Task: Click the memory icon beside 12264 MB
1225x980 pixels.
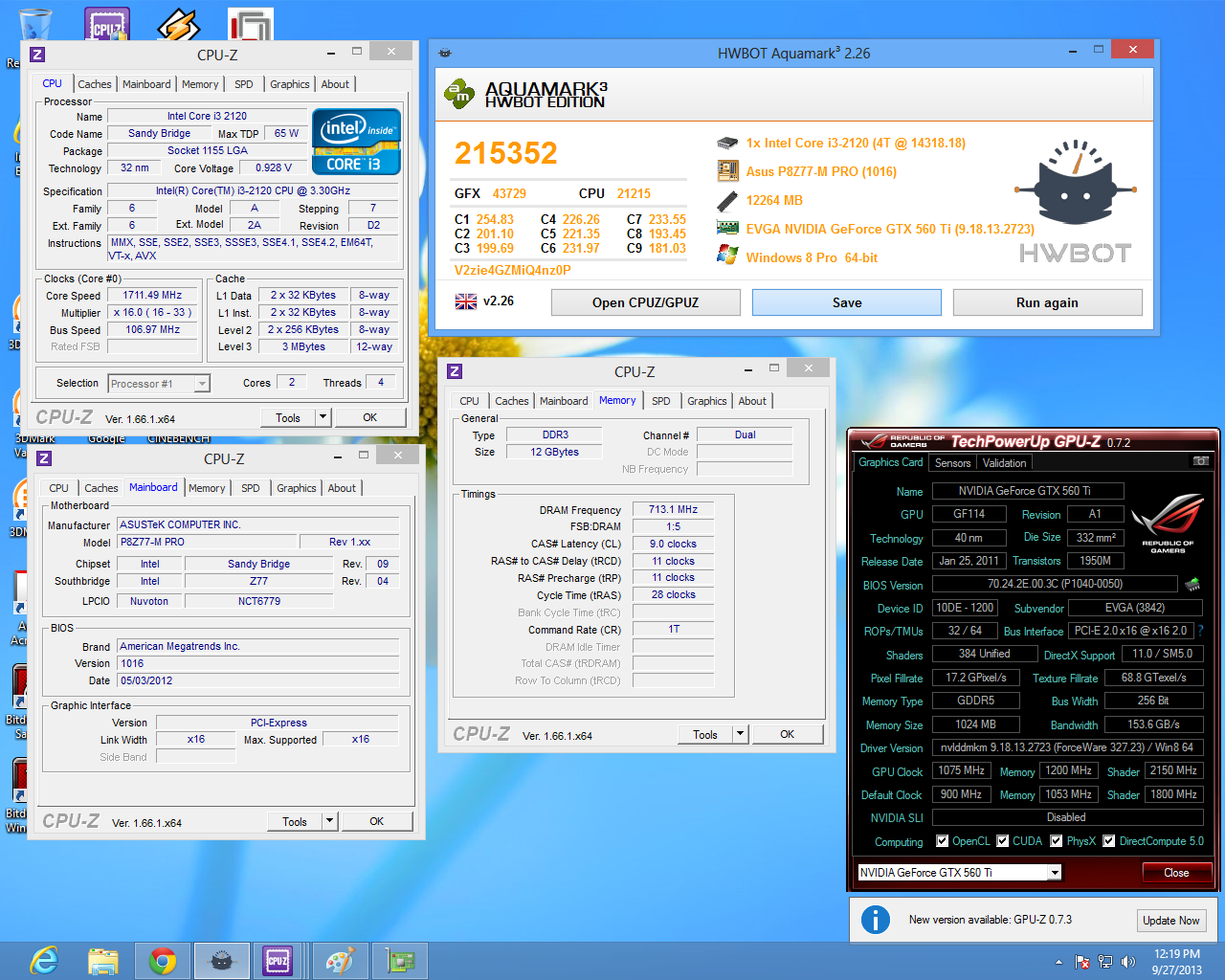Action: (727, 201)
